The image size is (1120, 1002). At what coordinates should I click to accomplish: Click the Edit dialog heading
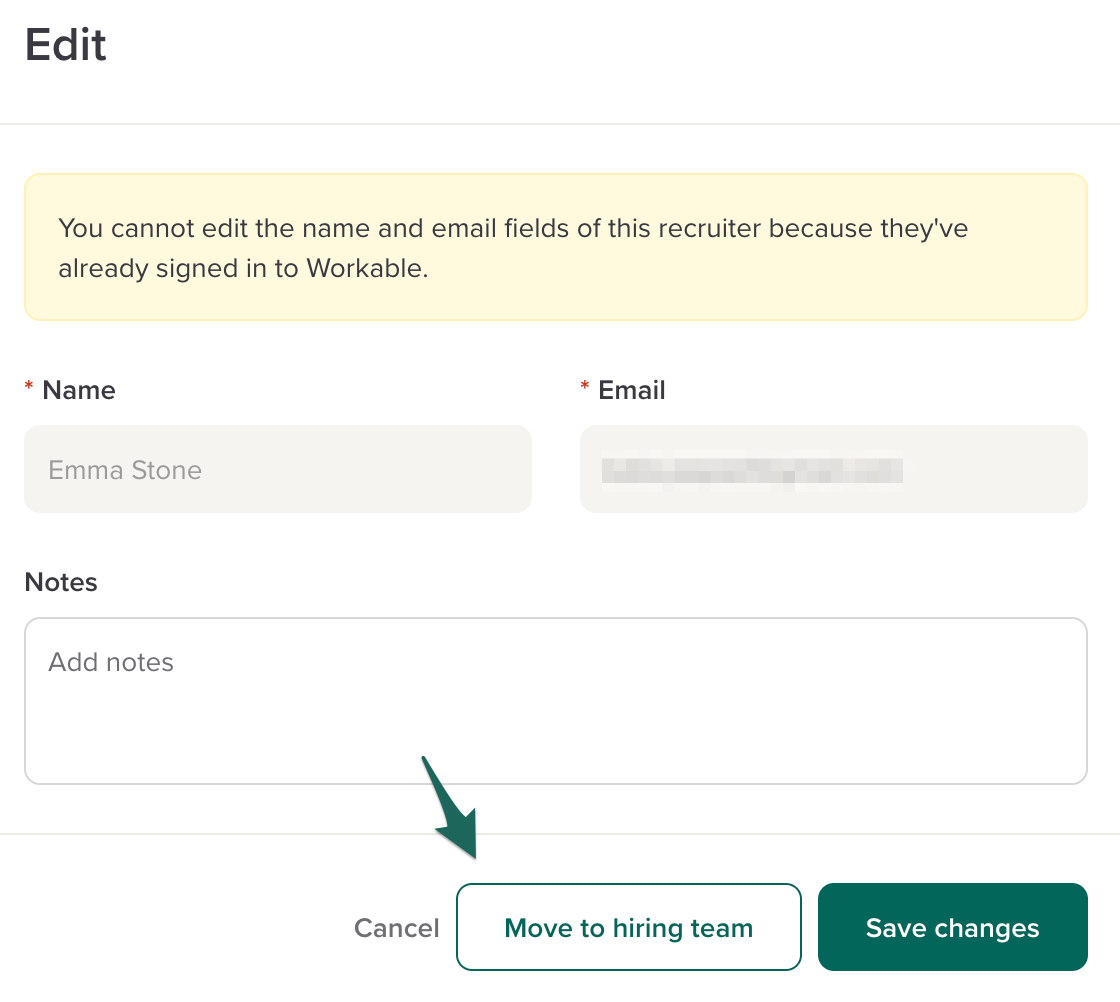(x=66, y=46)
